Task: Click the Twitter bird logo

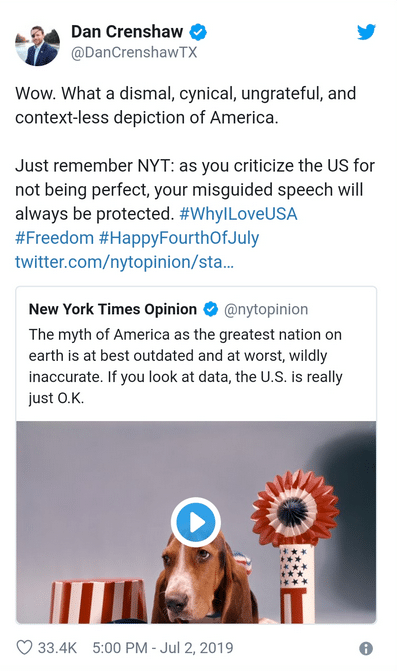Action: point(366,32)
